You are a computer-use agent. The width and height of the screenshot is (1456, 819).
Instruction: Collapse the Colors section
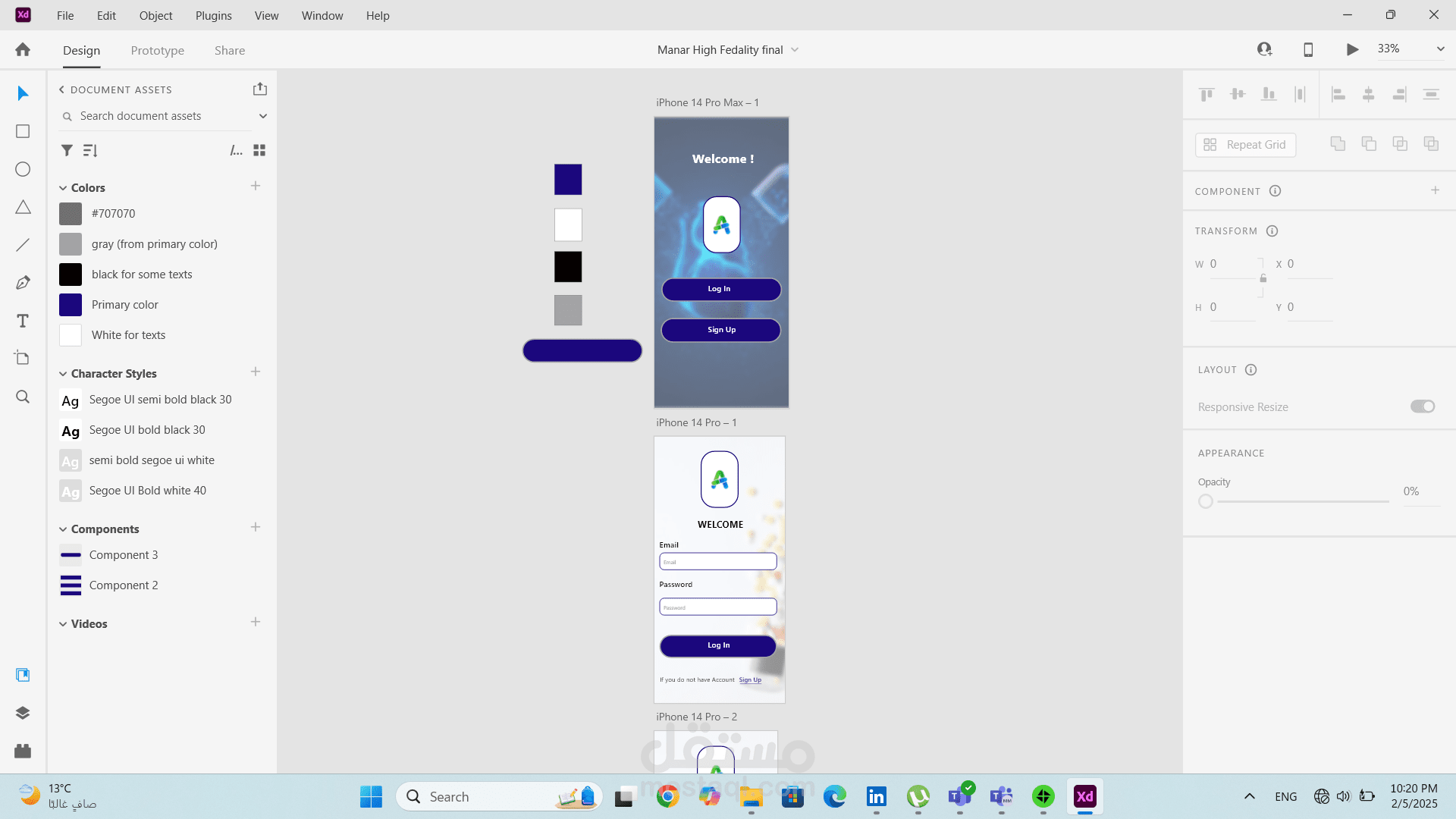63,188
